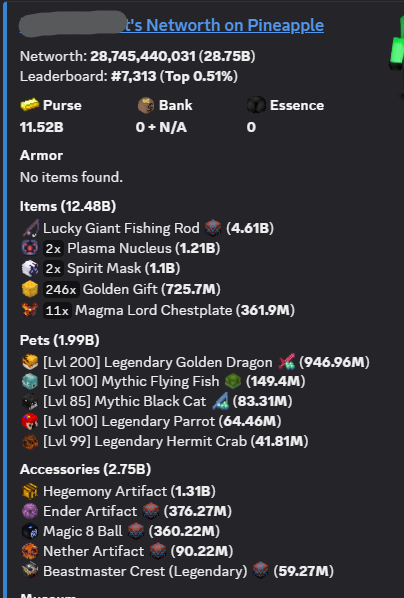Viewport: 404px width, 598px height.
Task: Click the gold Purse icon
Action: [x=30, y=105]
